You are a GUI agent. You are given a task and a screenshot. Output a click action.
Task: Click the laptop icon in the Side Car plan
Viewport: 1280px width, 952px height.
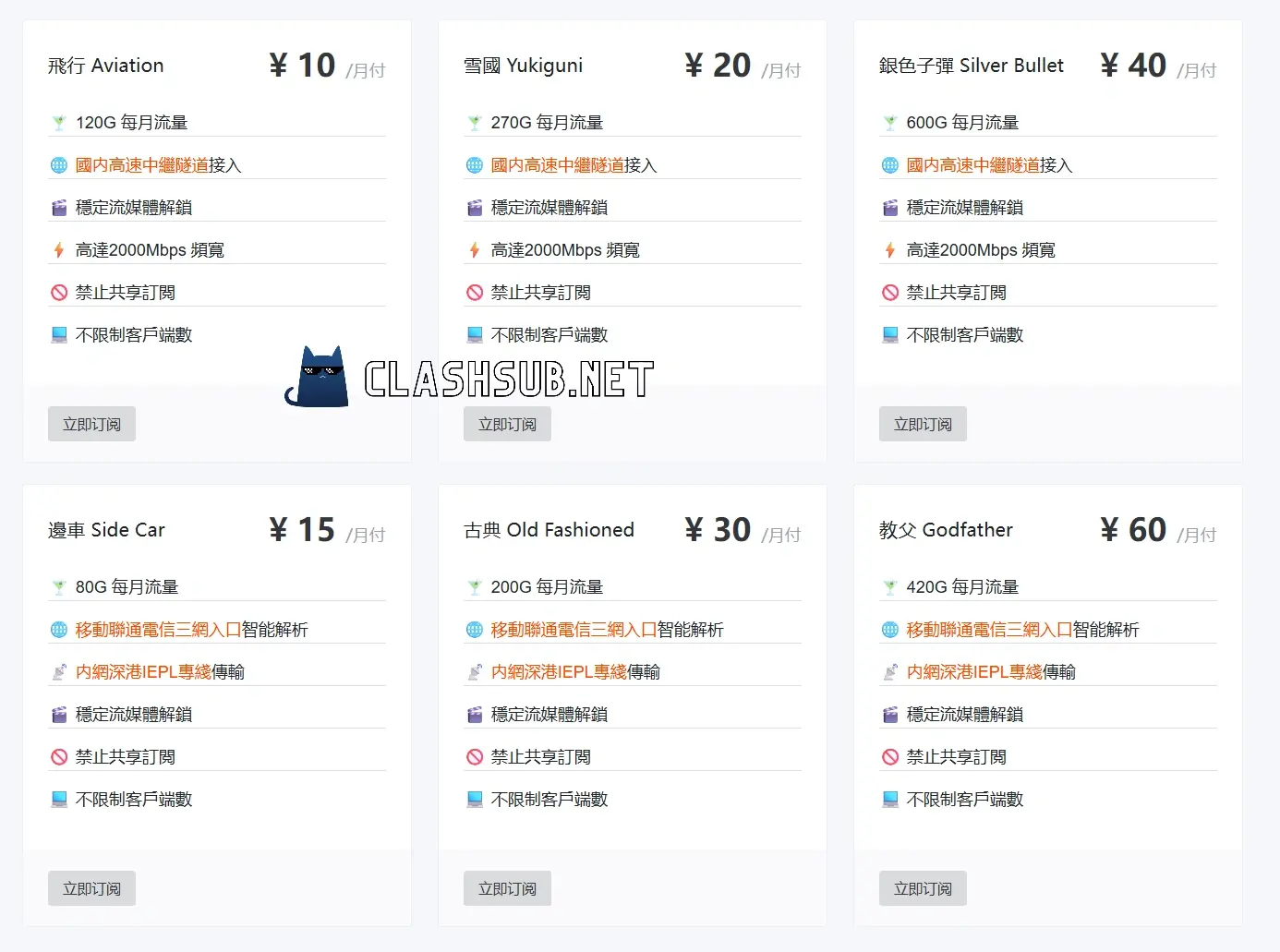pos(59,800)
